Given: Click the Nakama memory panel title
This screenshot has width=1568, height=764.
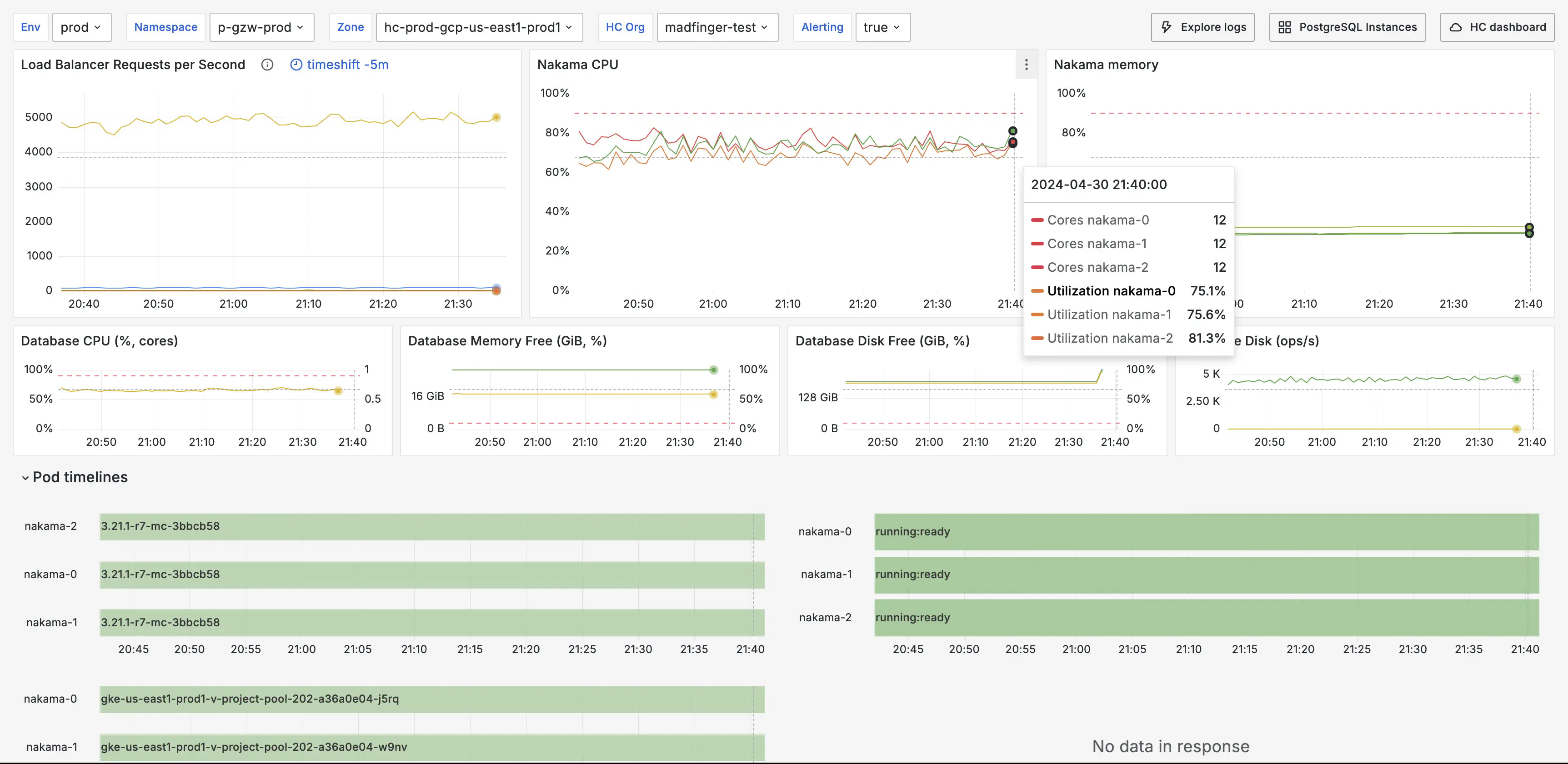Looking at the screenshot, I should pyautogui.click(x=1106, y=65).
